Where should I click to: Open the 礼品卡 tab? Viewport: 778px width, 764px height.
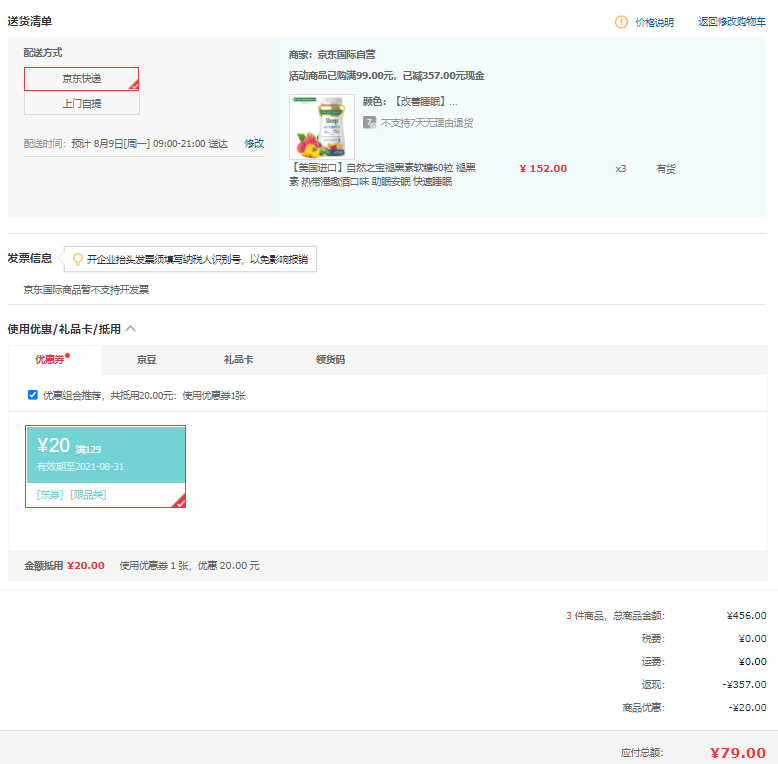pyautogui.click(x=238, y=359)
